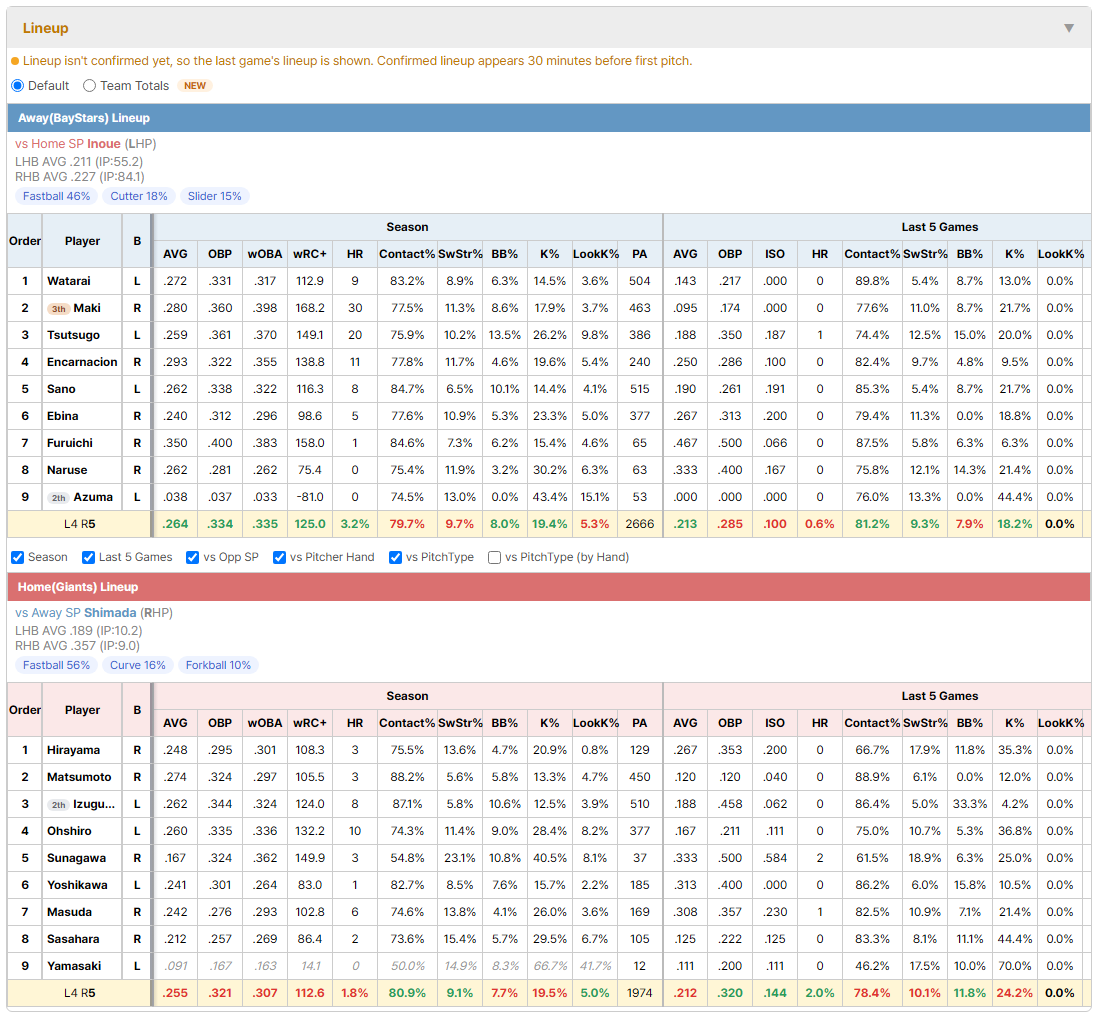Click the NEW badge beside Team Totals
1098x1018 pixels.
pyautogui.click(x=195, y=85)
